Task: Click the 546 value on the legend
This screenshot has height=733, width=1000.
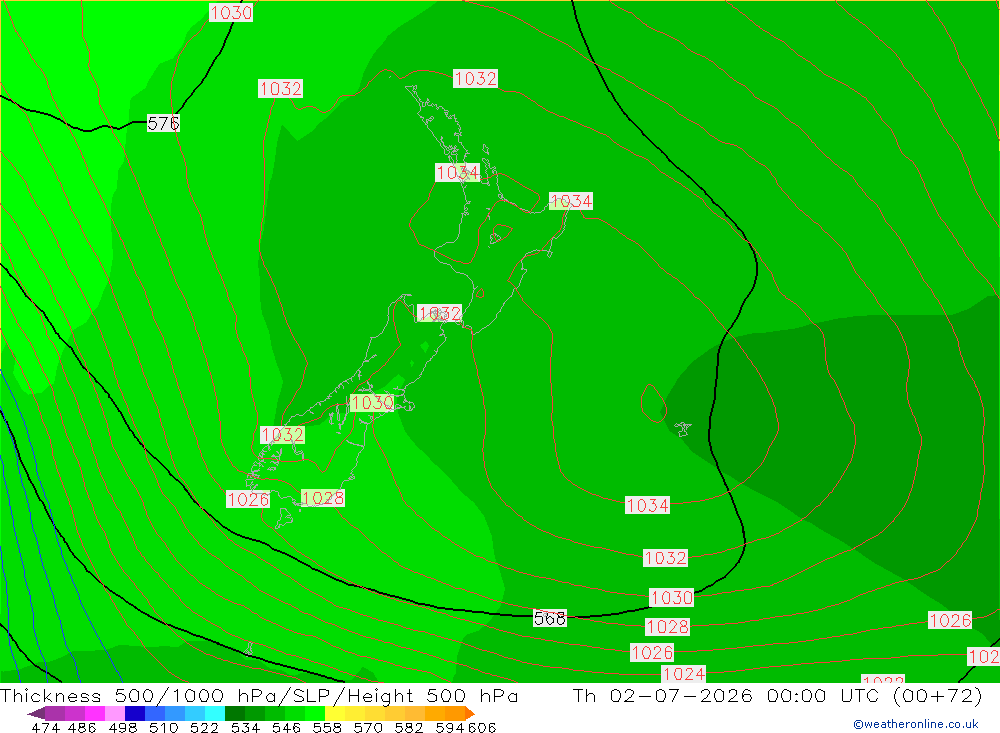Action: (286, 727)
